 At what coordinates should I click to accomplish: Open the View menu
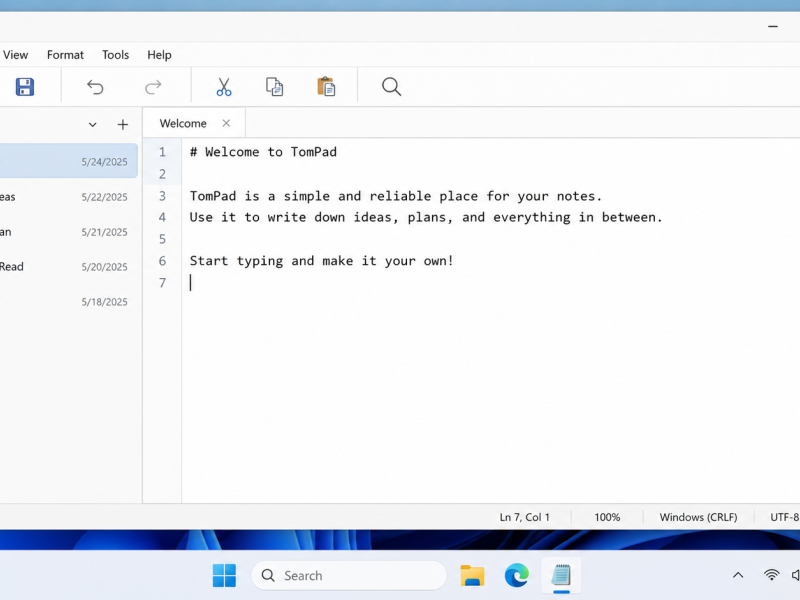pos(15,55)
